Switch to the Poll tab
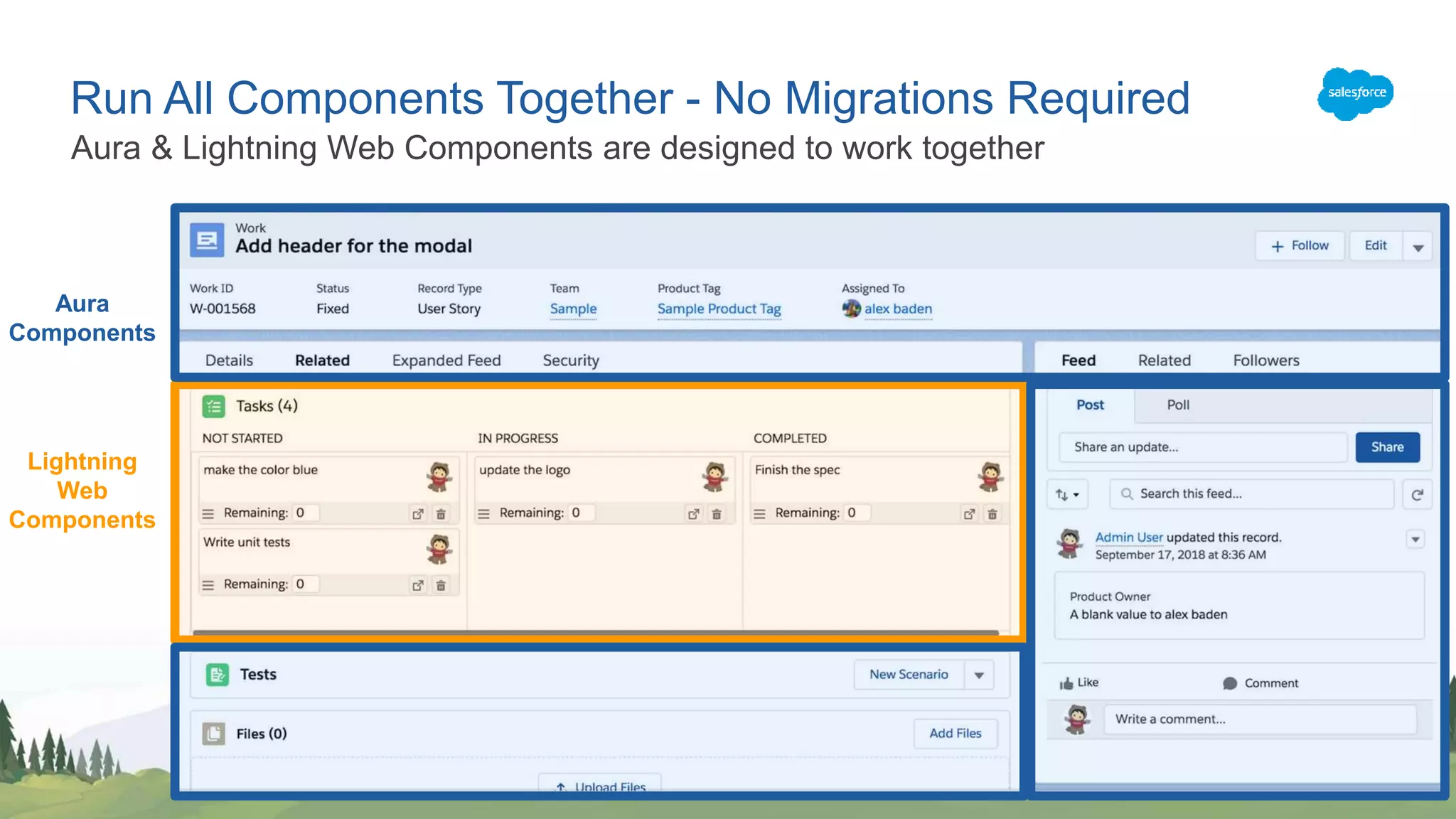 tap(1178, 405)
